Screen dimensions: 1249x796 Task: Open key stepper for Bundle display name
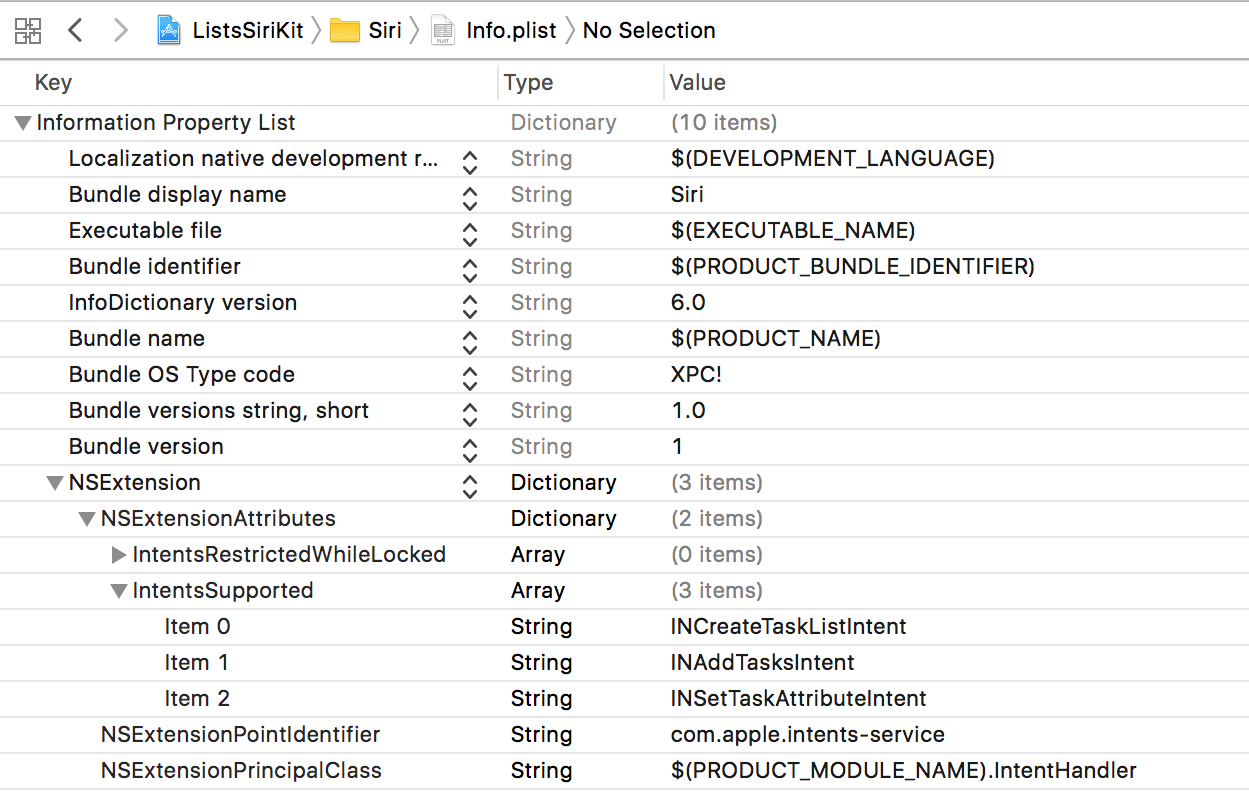click(x=470, y=196)
